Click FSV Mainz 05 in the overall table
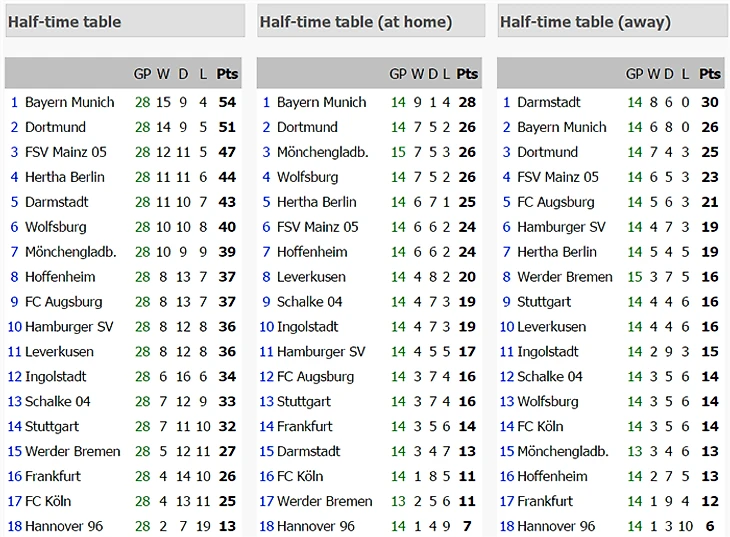 click(x=66, y=152)
